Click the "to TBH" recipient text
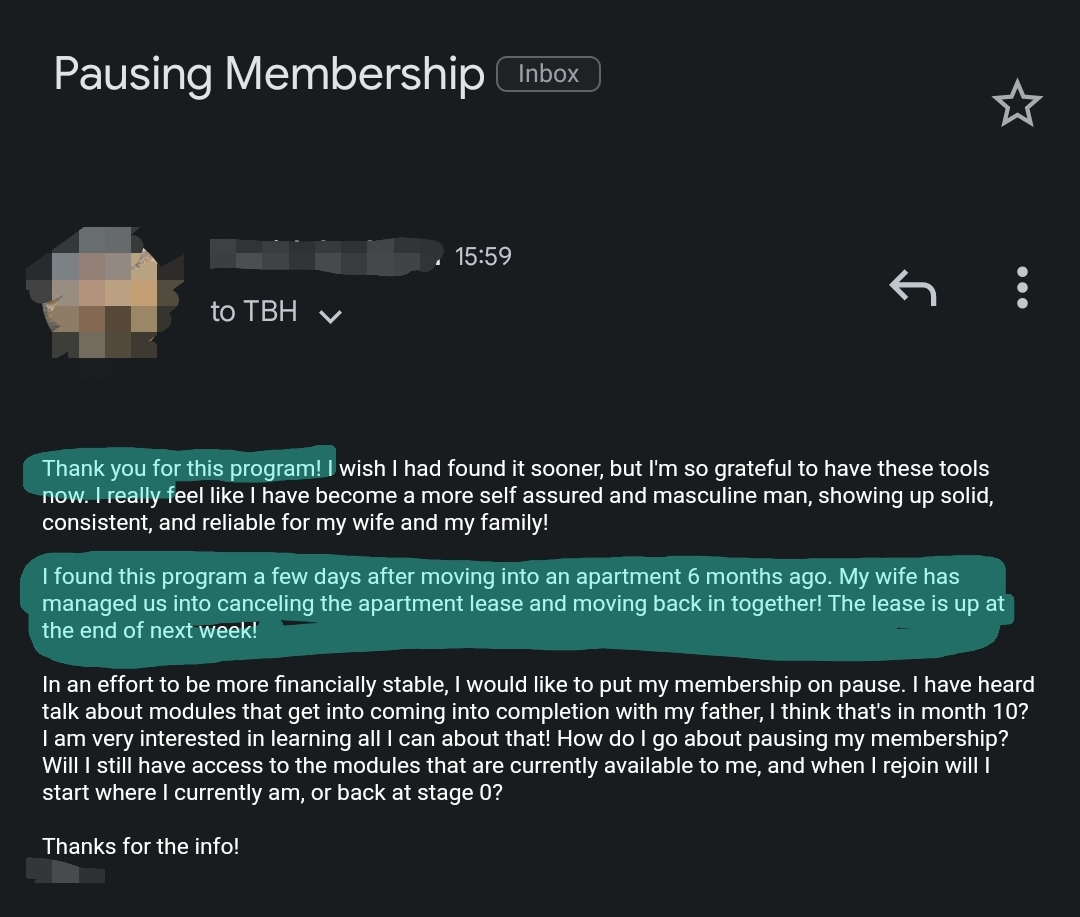1080x917 pixels. click(x=254, y=312)
